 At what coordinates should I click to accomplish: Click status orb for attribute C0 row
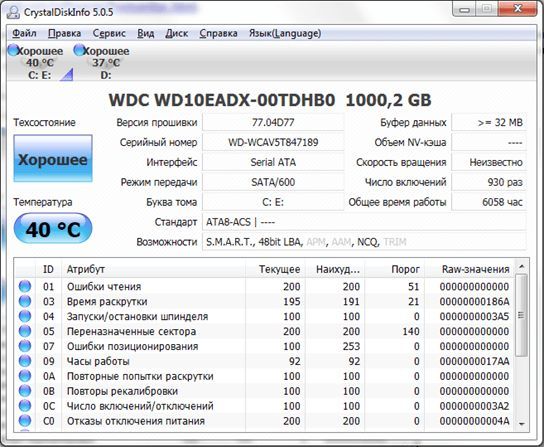point(25,421)
